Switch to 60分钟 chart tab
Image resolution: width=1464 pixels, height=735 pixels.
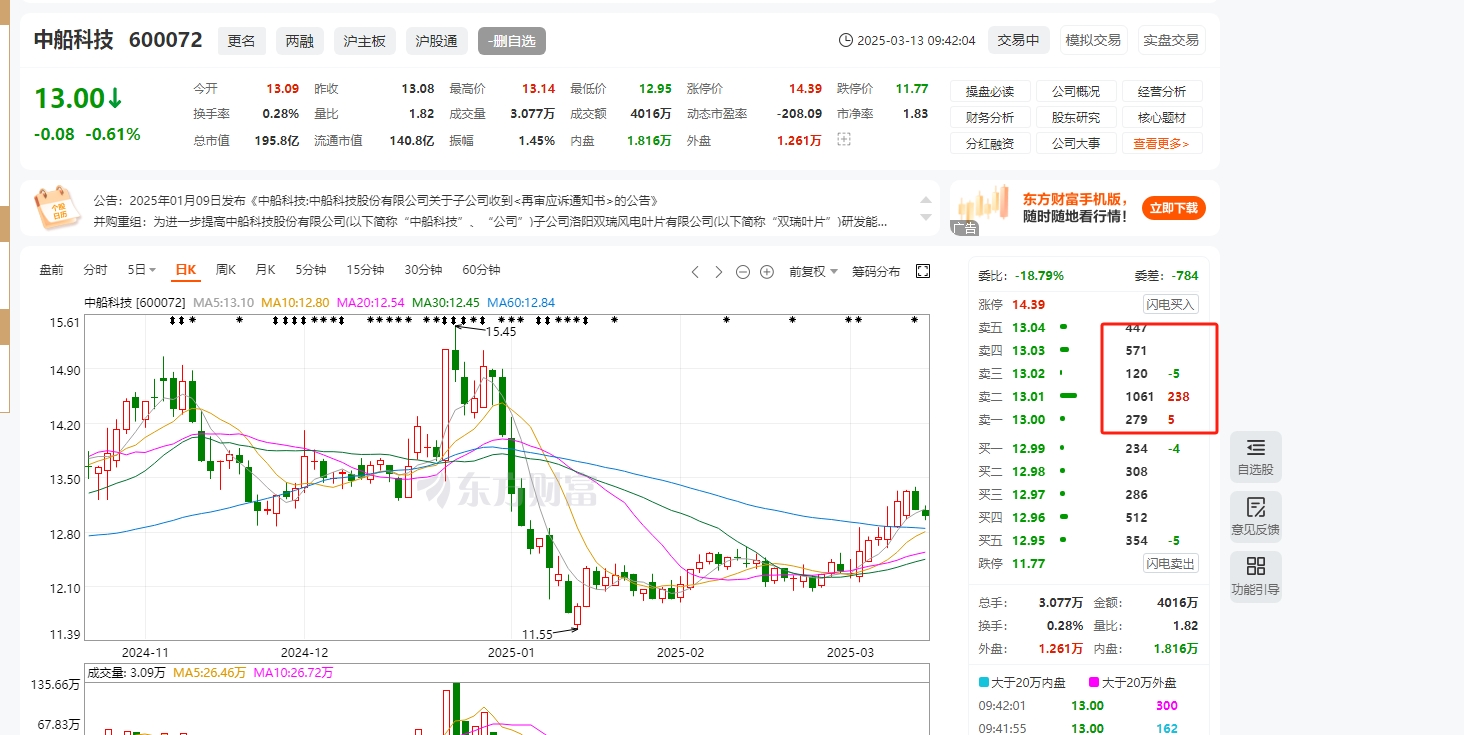[481, 270]
